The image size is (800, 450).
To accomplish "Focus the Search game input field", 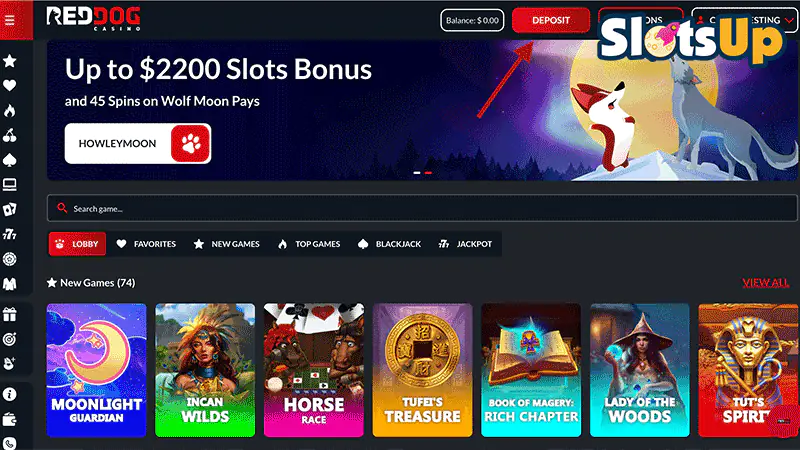I will pyautogui.click(x=422, y=208).
